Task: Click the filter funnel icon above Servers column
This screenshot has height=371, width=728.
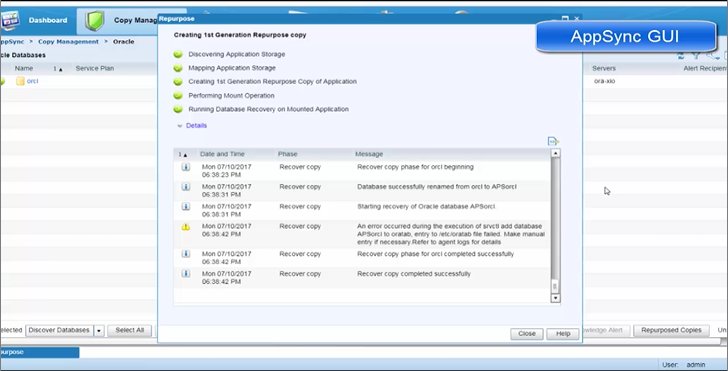Action: (696, 56)
